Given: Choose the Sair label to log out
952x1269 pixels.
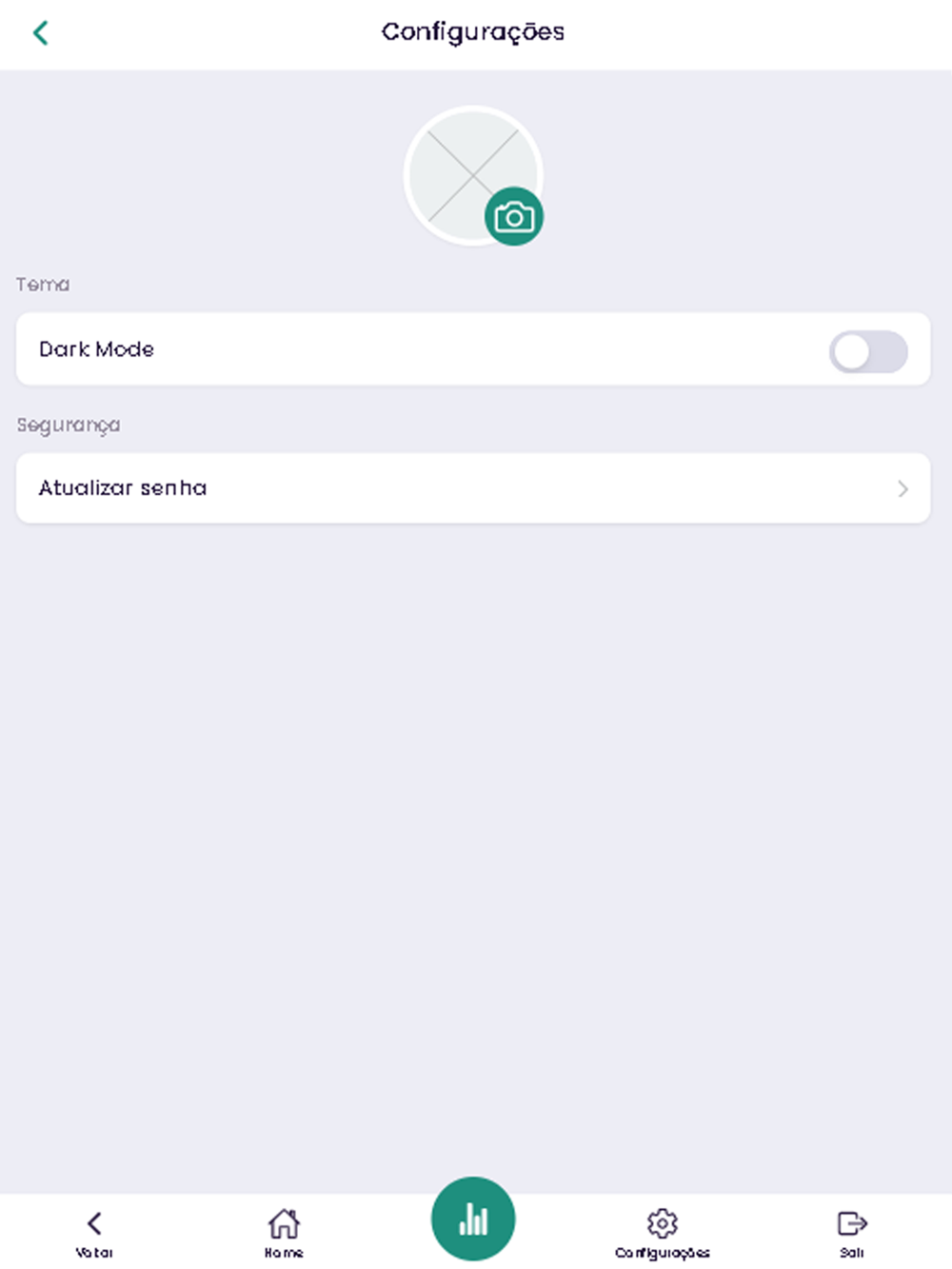Looking at the screenshot, I should (852, 1253).
